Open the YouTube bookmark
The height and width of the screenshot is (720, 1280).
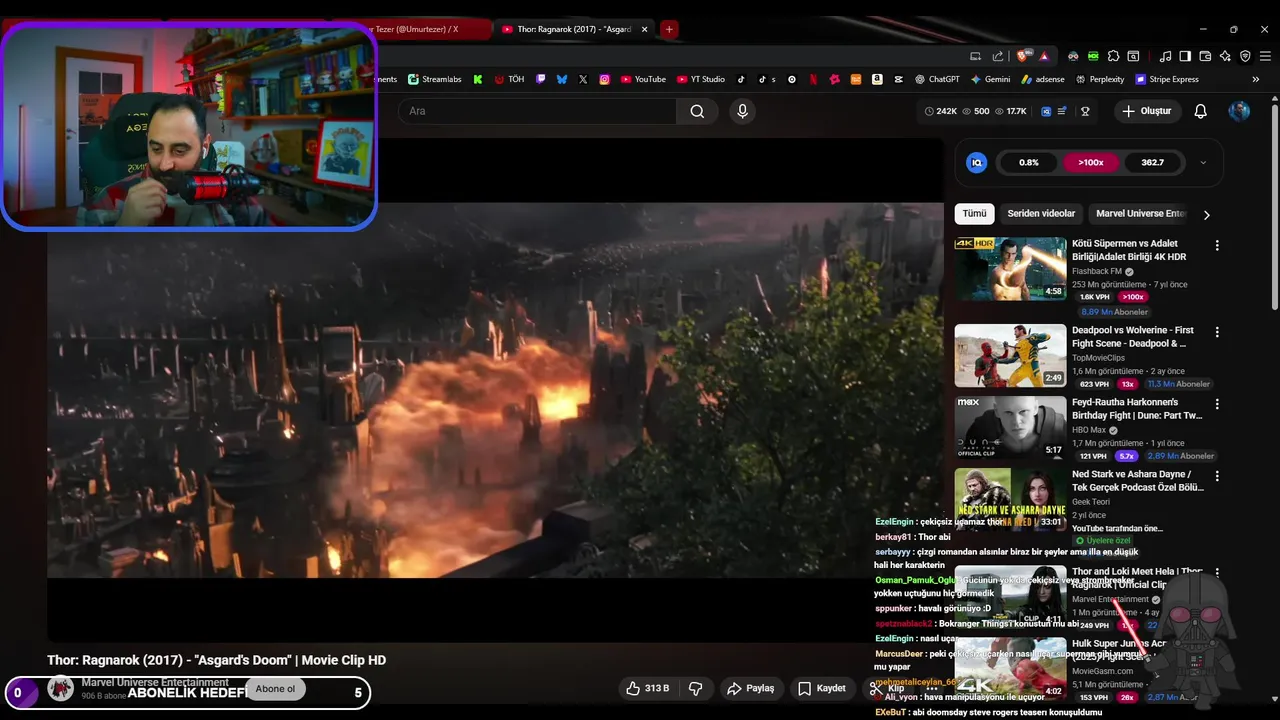click(x=643, y=79)
